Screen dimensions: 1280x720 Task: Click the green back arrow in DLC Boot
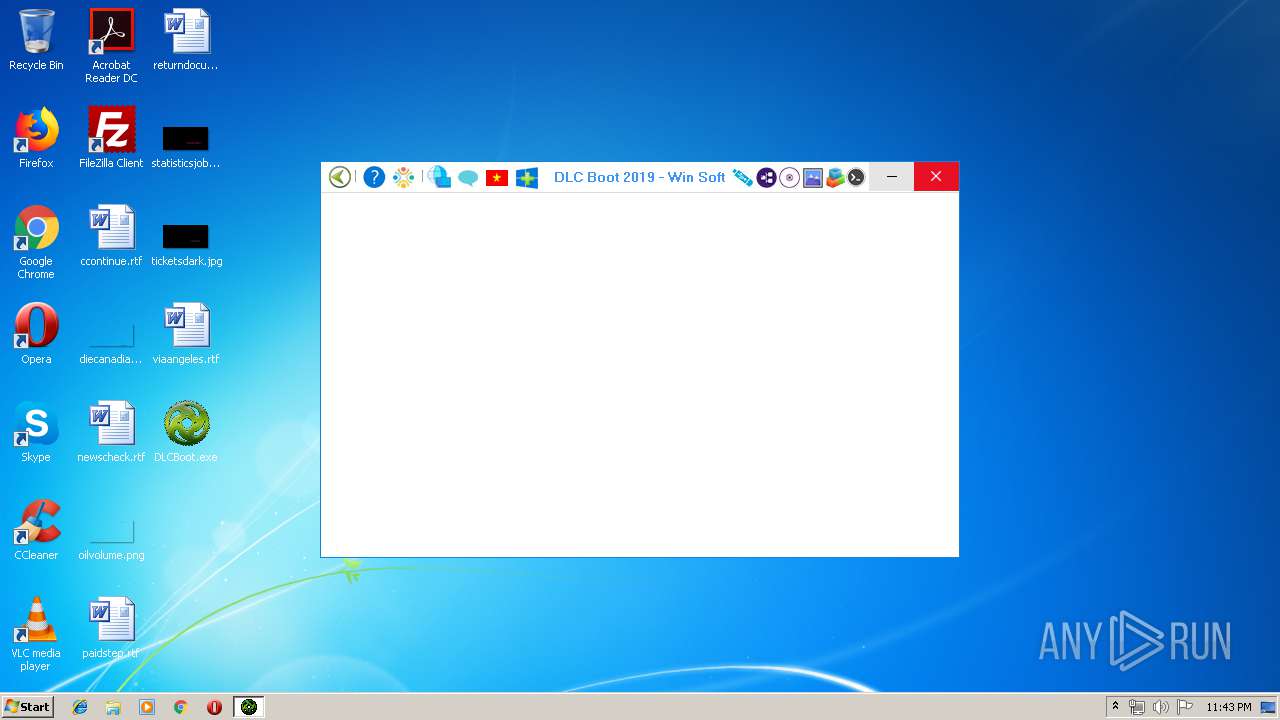click(x=340, y=177)
